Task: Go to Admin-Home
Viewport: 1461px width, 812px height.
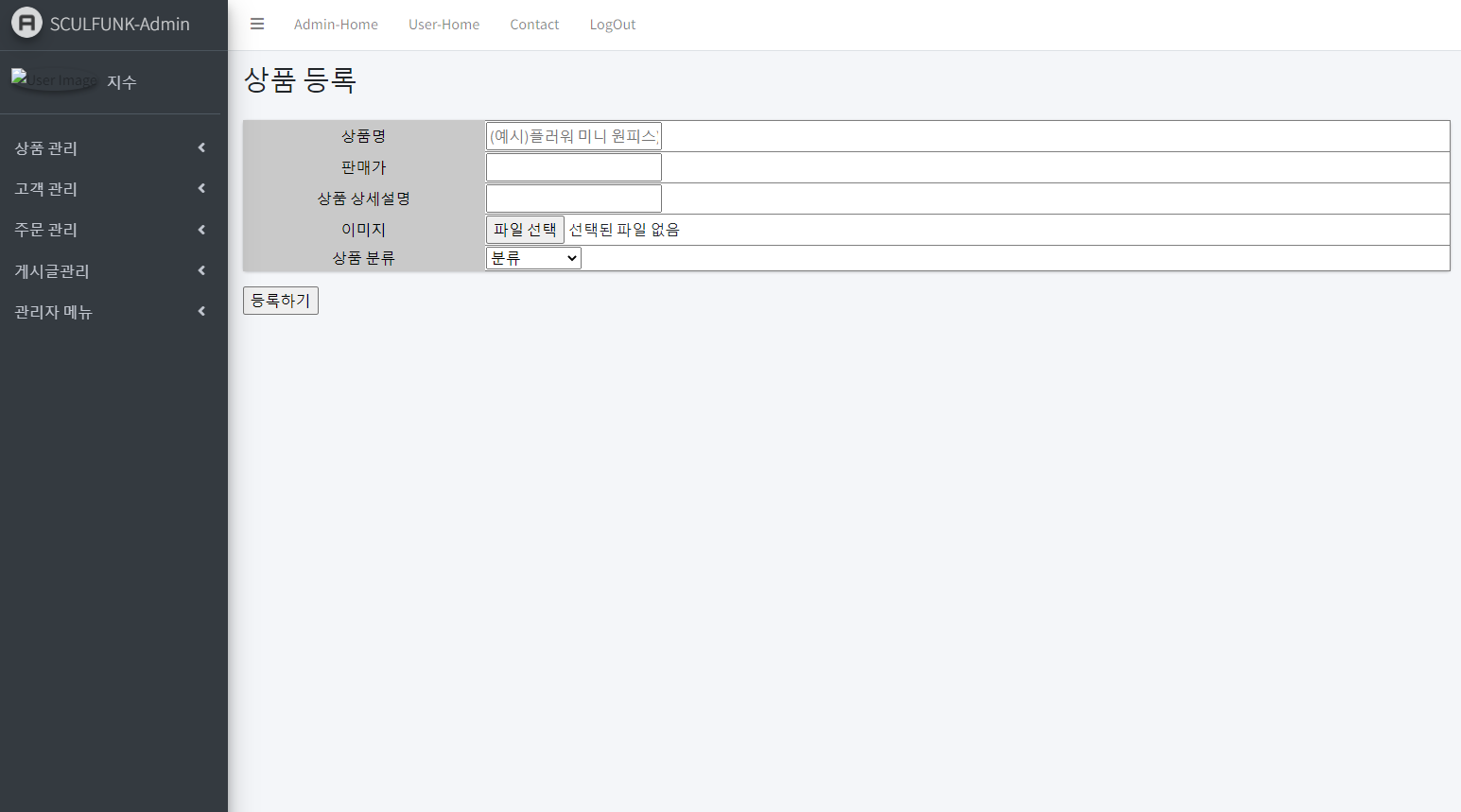Action: point(336,25)
